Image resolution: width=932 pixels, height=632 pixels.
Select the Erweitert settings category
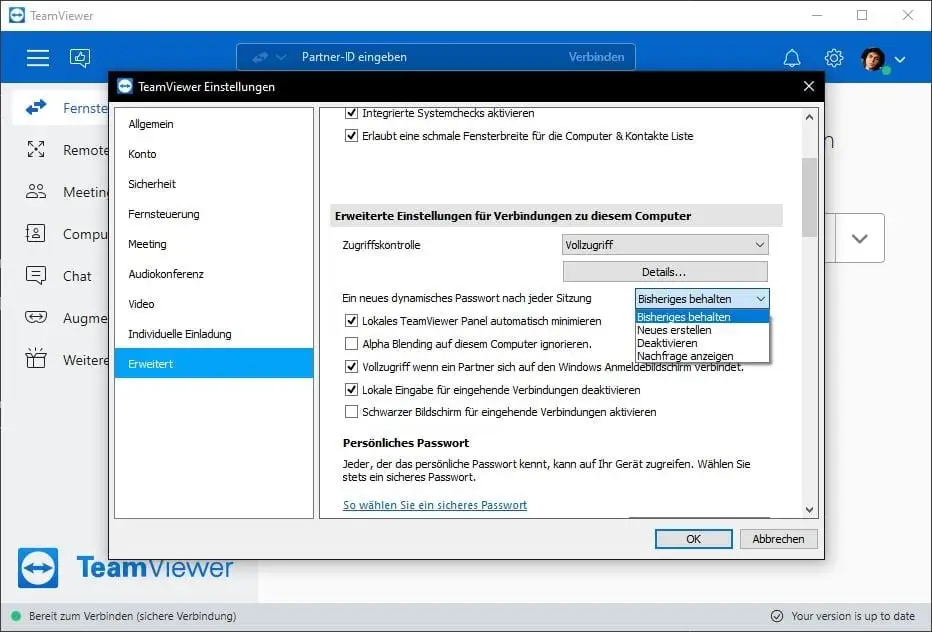point(214,363)
